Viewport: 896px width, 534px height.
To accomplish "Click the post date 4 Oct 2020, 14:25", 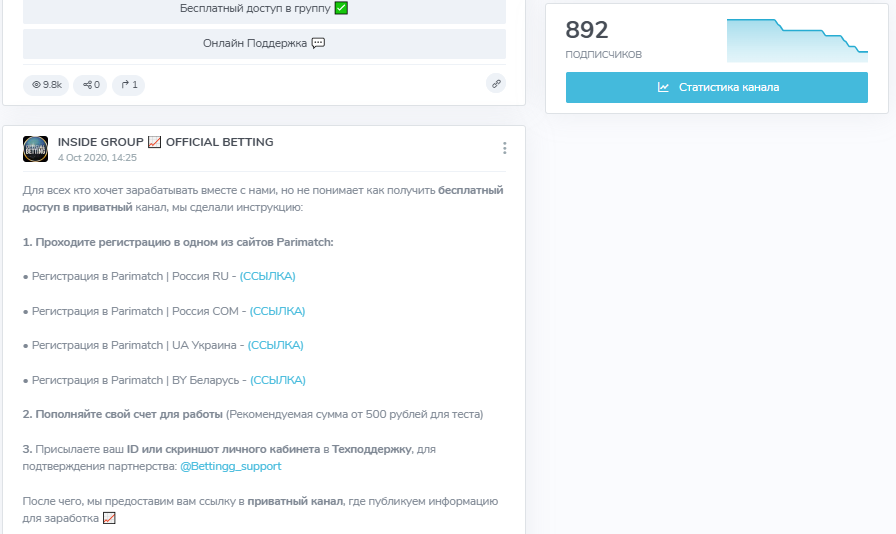I will (97, 158).
